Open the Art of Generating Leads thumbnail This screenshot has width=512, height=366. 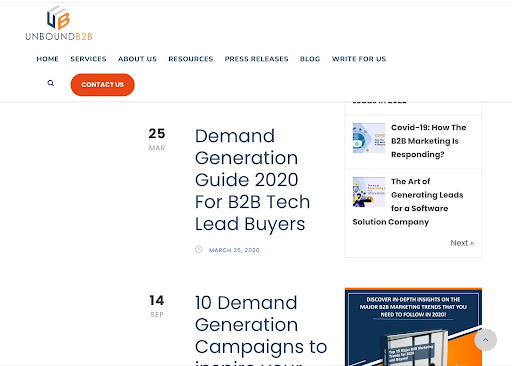pos(369,192)
